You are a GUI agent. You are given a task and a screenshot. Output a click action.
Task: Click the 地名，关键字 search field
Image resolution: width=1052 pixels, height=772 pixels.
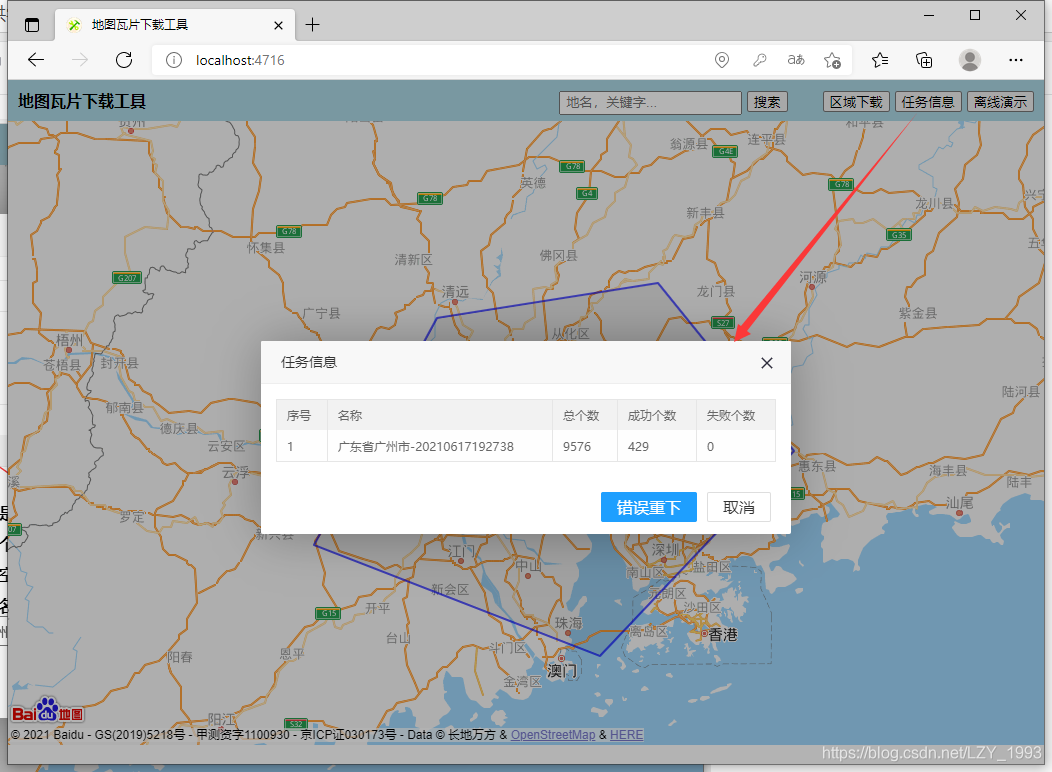tap(650, 103)
